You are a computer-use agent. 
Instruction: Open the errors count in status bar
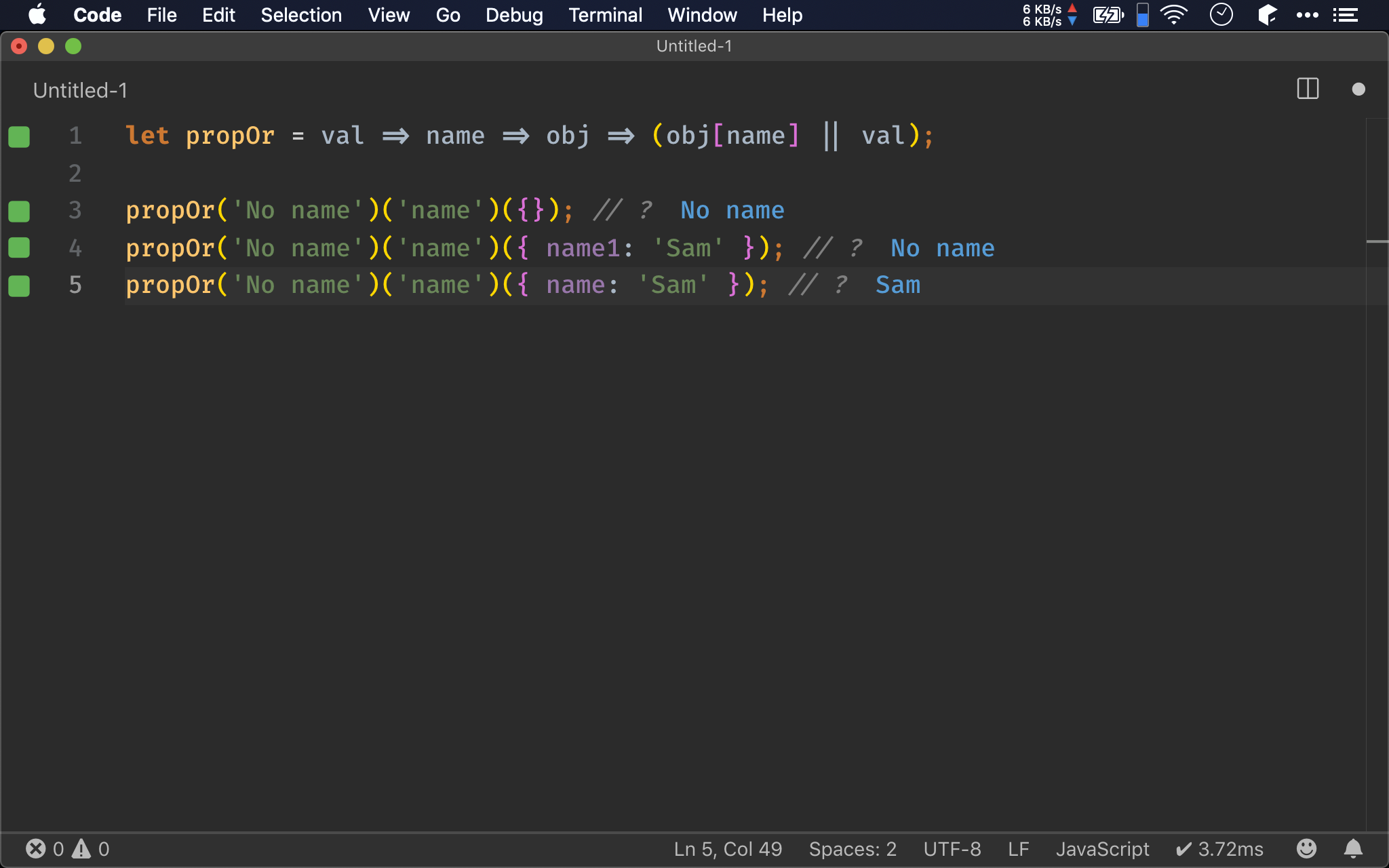[x=45, y=849]
